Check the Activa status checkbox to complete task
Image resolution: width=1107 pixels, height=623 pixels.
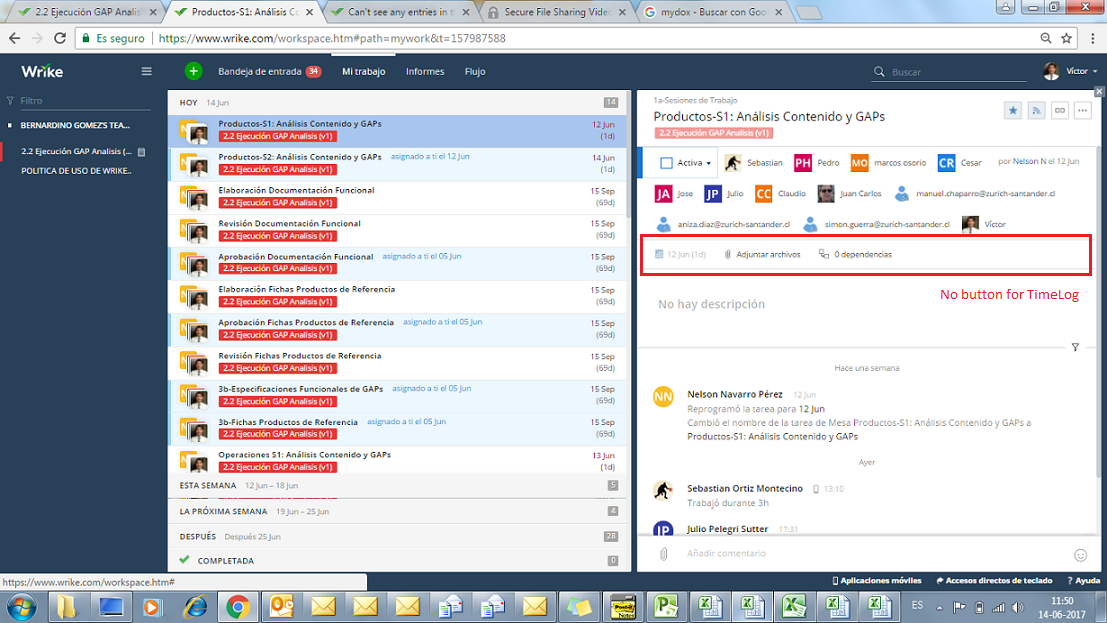666,163
